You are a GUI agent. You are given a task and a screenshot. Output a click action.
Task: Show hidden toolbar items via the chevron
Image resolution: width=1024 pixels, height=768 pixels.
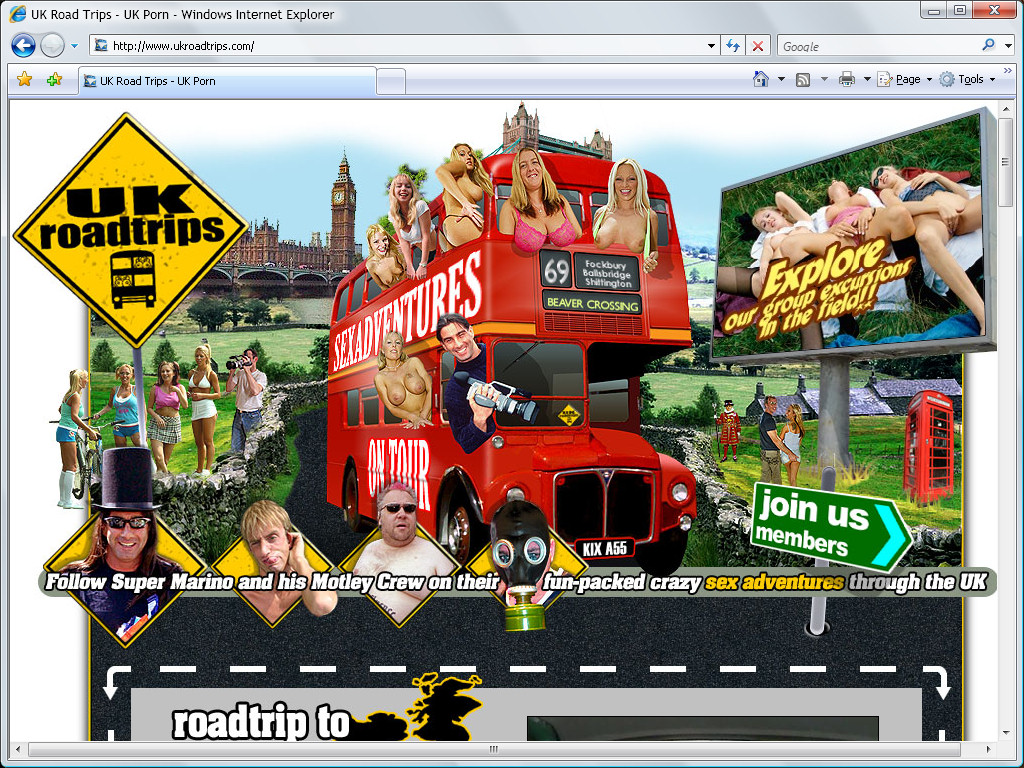(x=1008, y=71)
